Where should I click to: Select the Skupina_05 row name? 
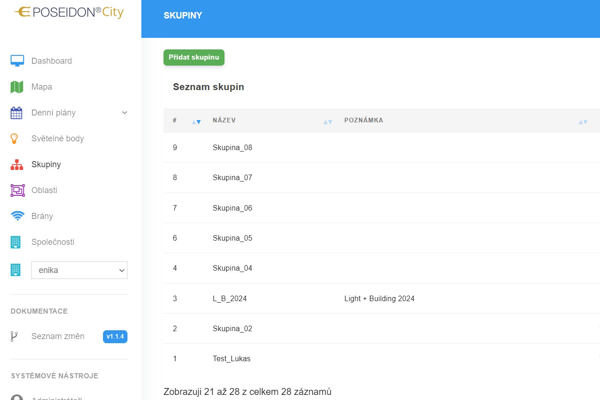tap(232, 238)
